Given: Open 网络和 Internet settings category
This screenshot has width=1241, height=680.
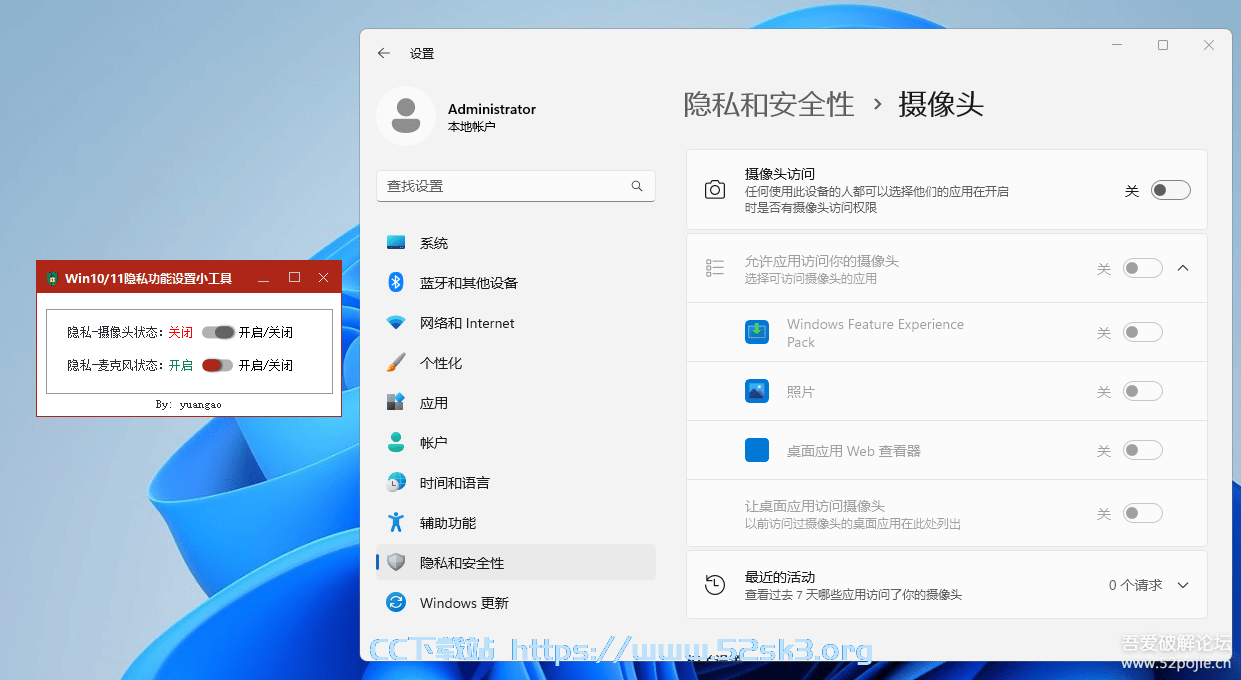Looking at the screenshot, I should (515, 323).
